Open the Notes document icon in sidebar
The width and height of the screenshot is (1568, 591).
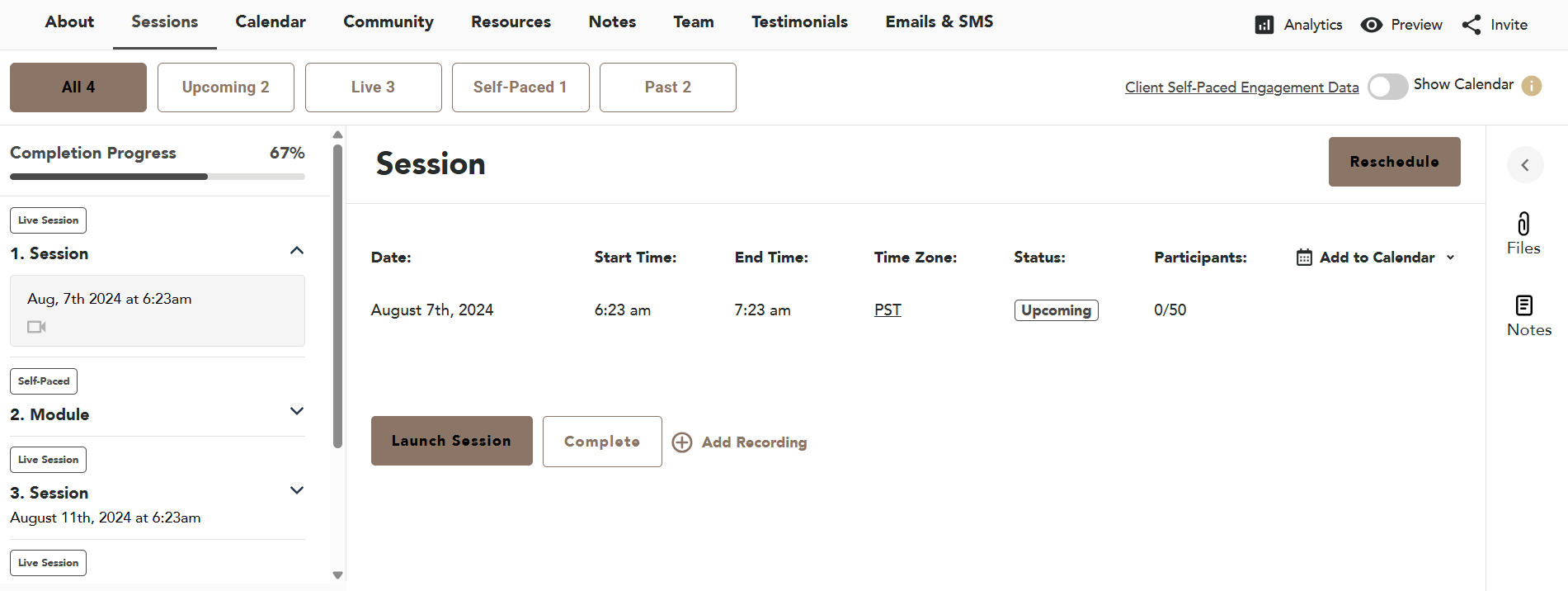pyautogui.click(x=1524, y=305)
